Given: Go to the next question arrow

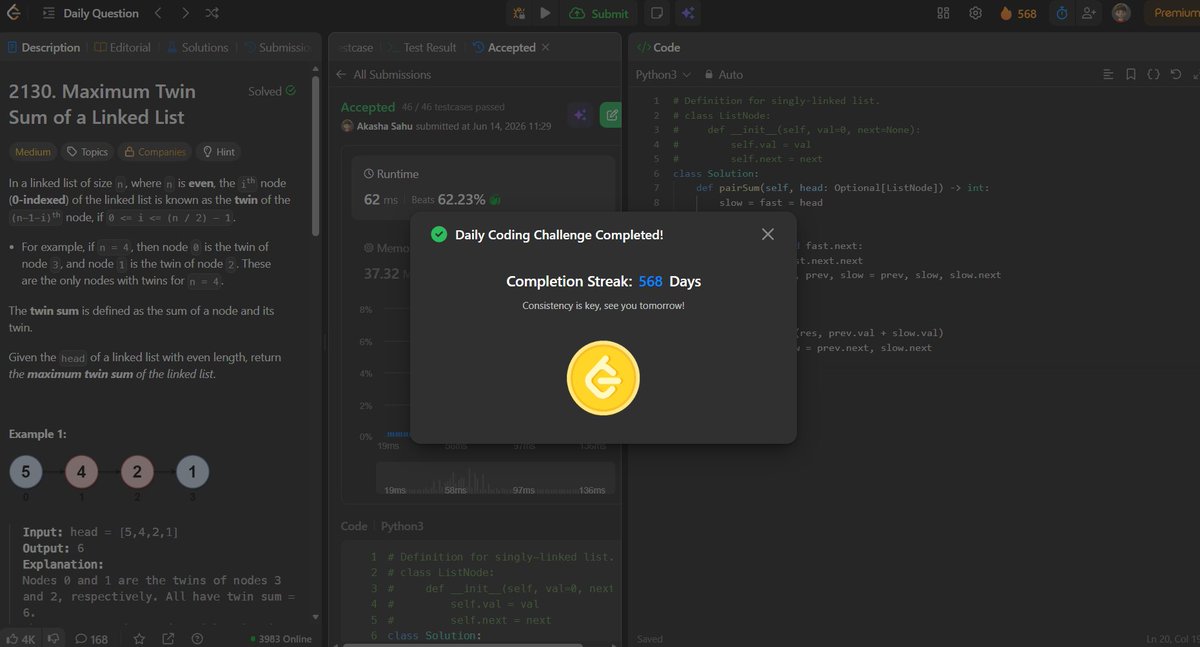Looking at the screenshot, I should (x=185, y=13).
